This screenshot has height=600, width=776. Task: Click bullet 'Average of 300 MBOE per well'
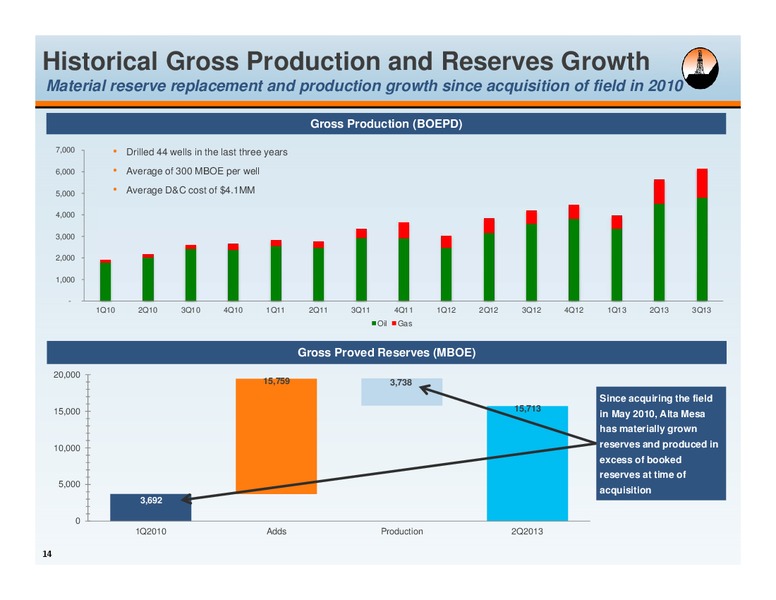193,171
